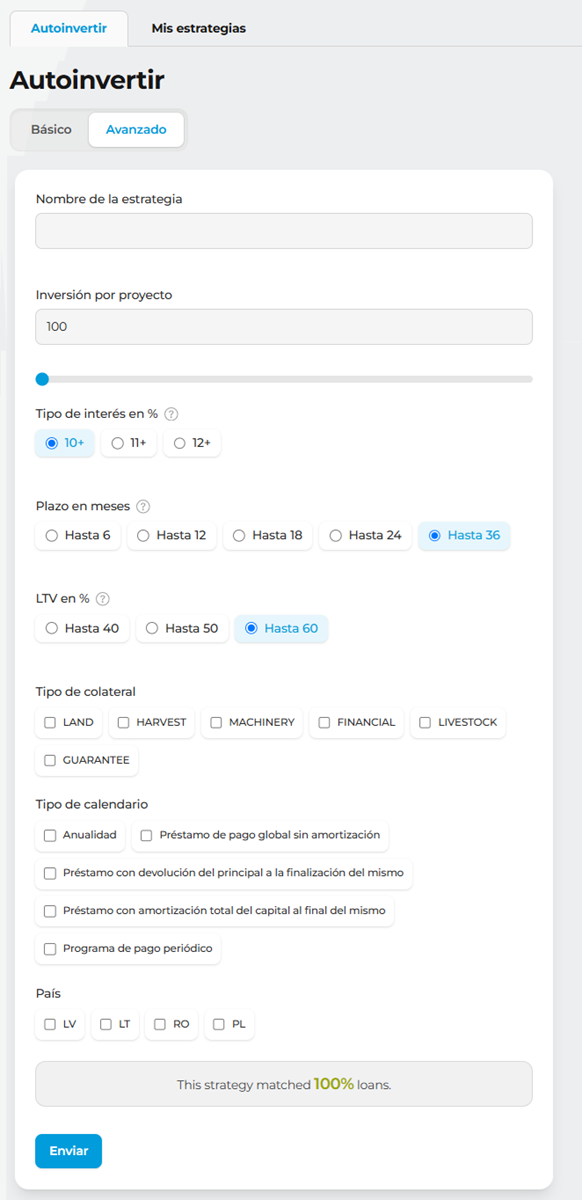Switch to the Autoinvertir tab
The image size is (582, 1200).
click(x=69, y=28)
